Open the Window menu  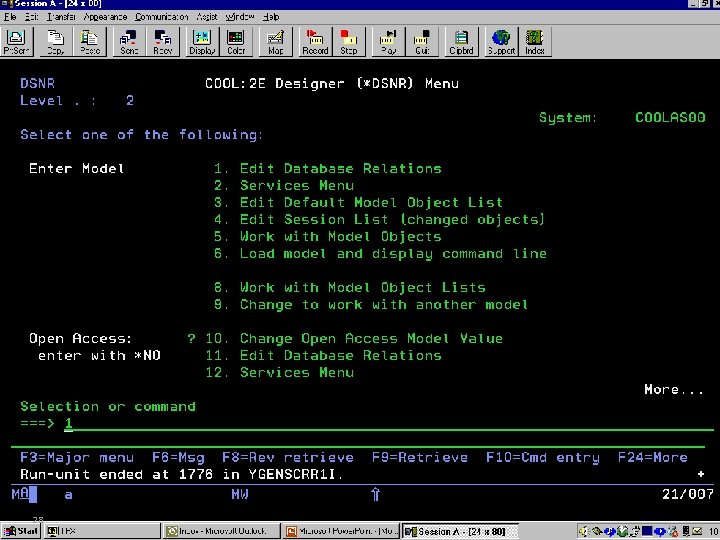point(240,17)
